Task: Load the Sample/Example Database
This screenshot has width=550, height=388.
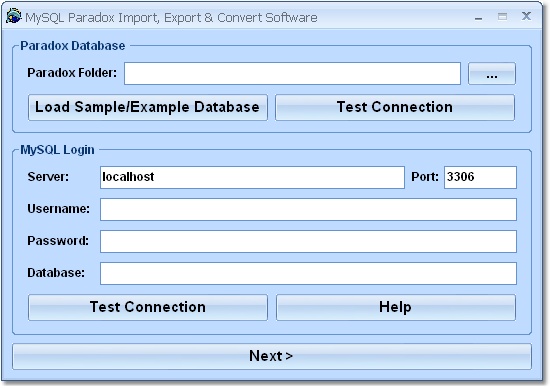Action: [x=148, y=107]
